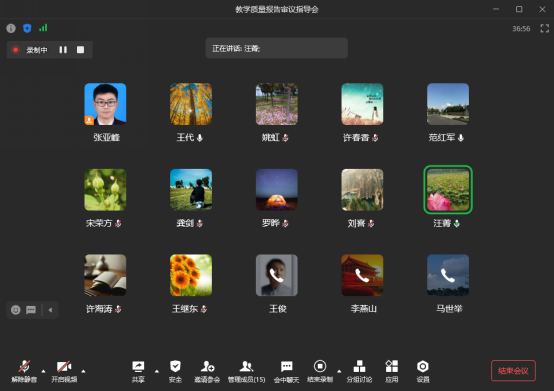Click the blue security shield icon
The image size is (554, 391).
(x=27, y=28)
